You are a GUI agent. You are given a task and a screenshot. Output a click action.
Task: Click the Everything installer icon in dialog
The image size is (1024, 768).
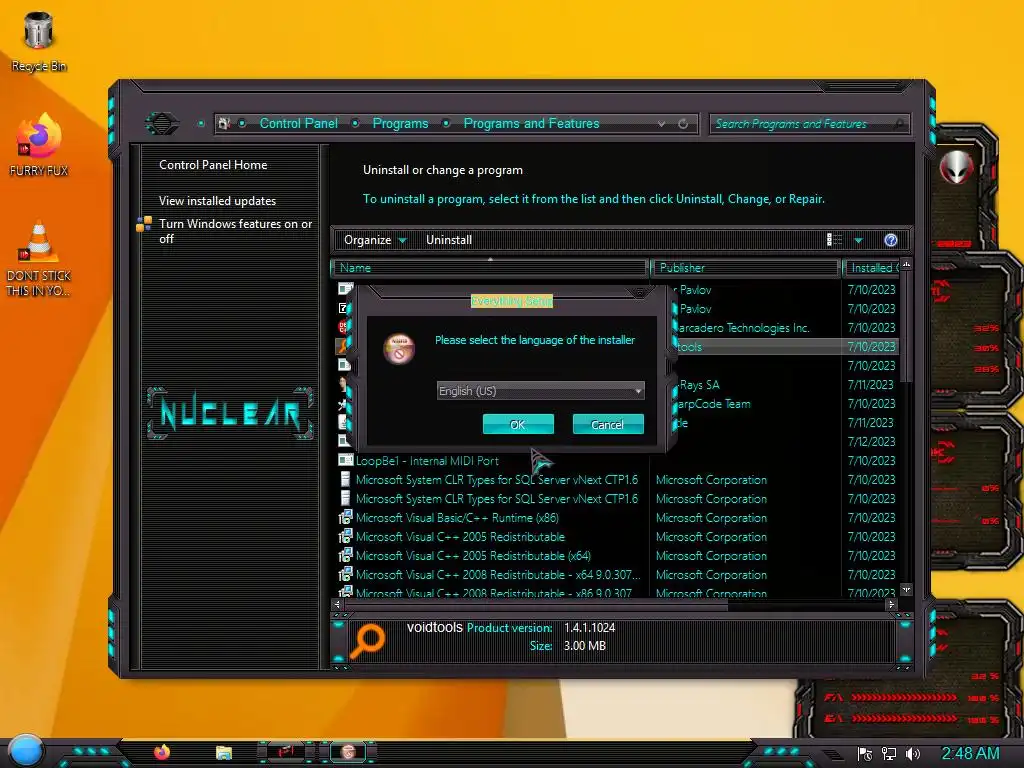tap(399, 349)
